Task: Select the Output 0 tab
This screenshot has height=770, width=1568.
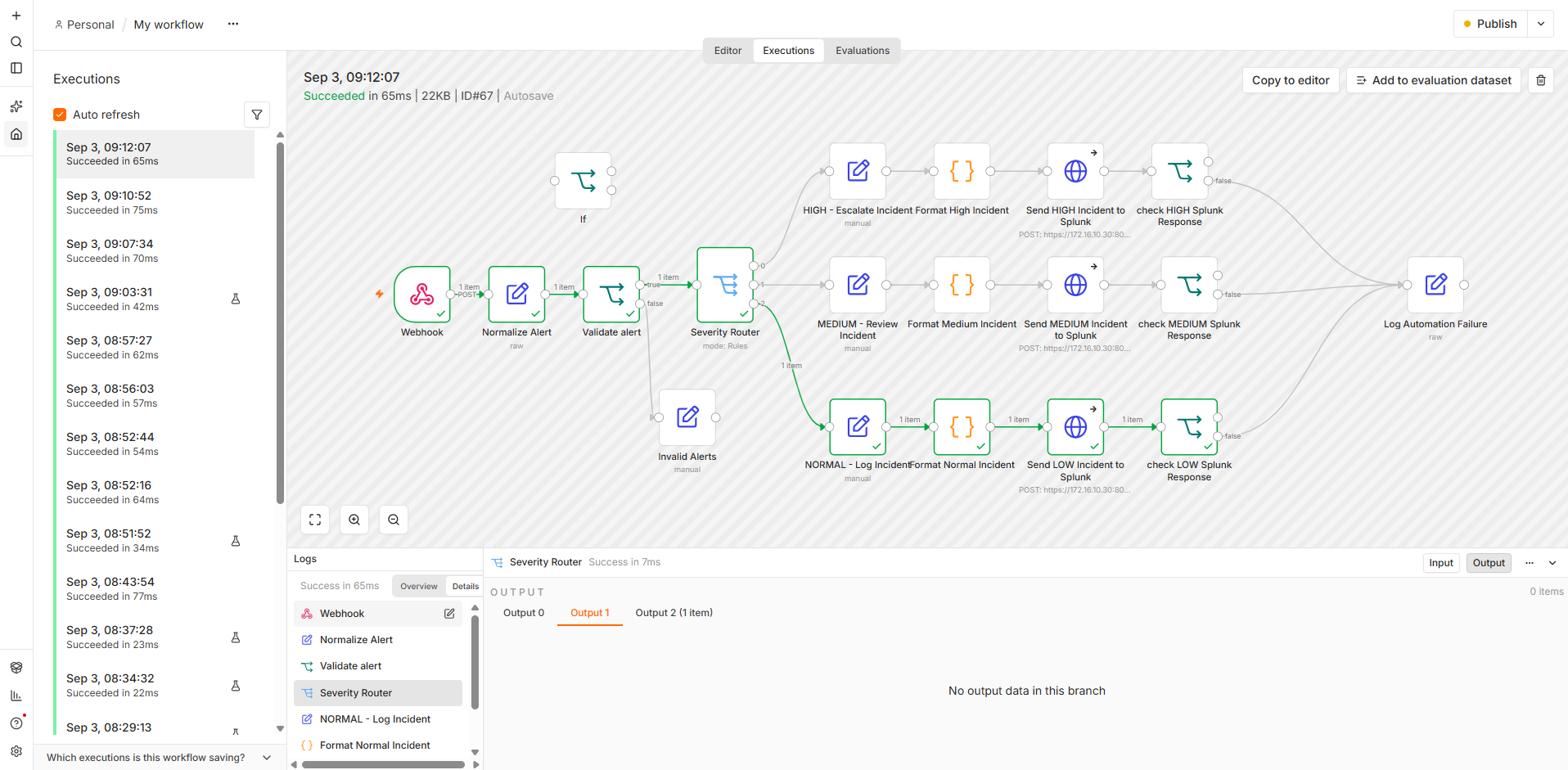Action: (524, 613)
